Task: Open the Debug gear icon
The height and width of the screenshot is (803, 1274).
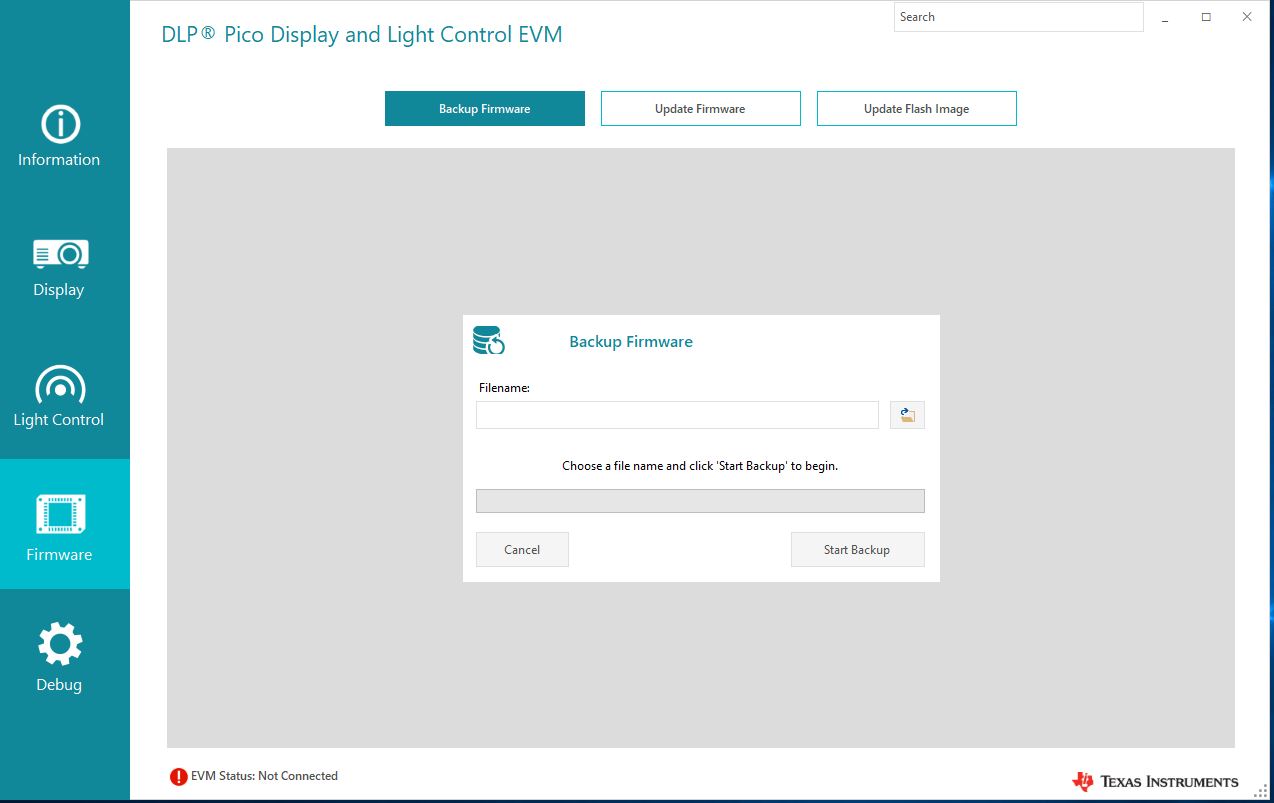Action: click(x=60, y=644)
